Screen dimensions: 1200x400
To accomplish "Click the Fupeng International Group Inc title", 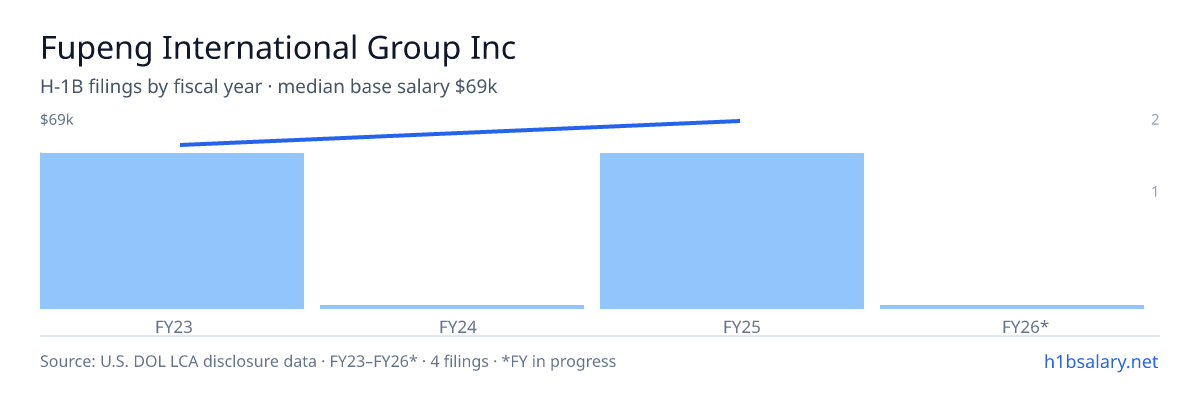I will (278, 48).
